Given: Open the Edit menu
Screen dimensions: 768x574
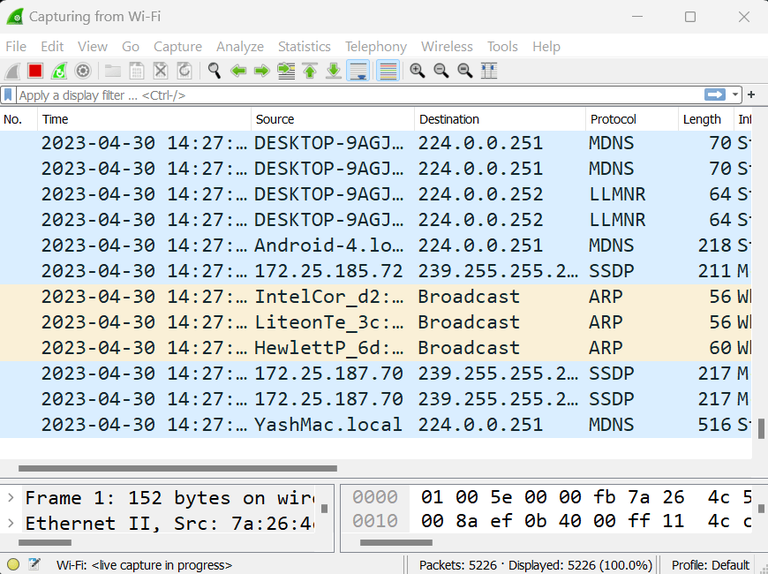Looking at the screenshot, I should [x=52, y=47].
